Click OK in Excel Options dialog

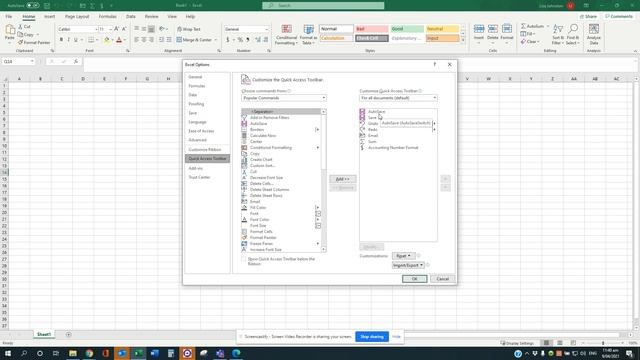[x=414, y=279]
